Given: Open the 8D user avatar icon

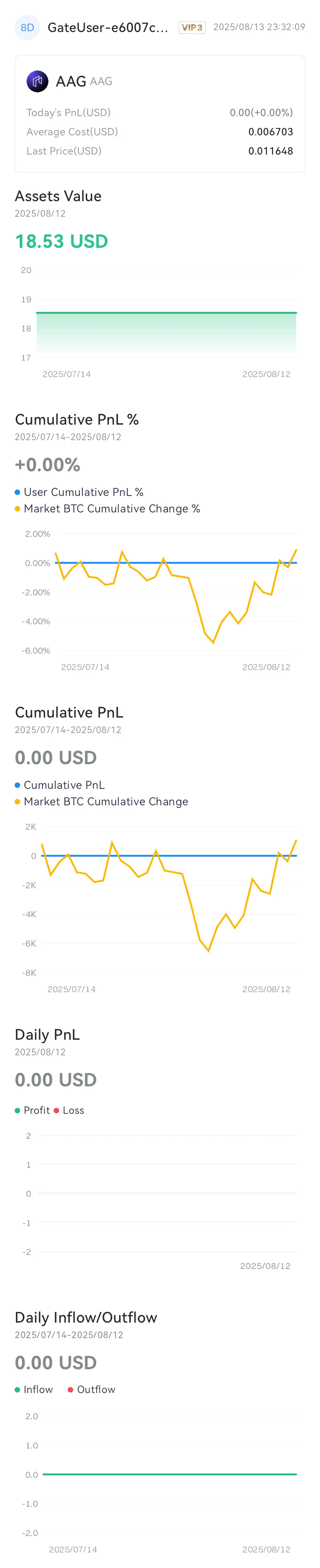Looking at the screenshot, I should coord(27,27).
